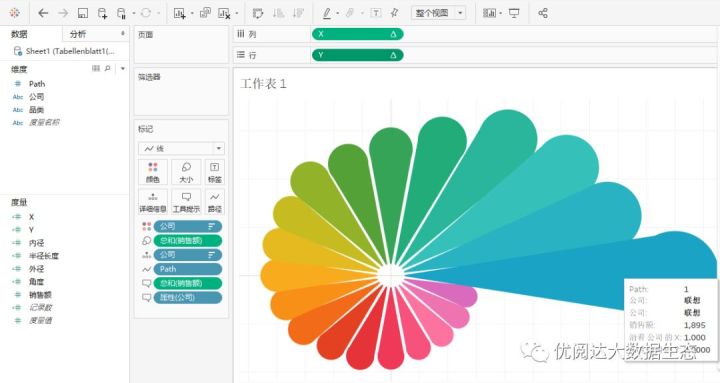720x383 pixels.
Task: Click the 工具提示 marks button
Action: pos(186,202)
